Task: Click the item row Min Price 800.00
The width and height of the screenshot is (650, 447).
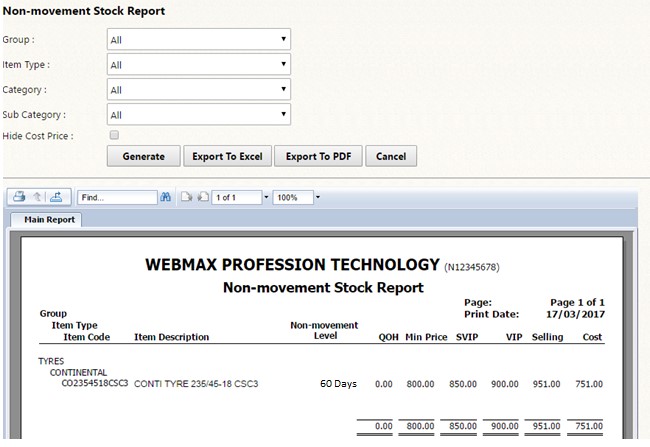Action: pos(420,384)
